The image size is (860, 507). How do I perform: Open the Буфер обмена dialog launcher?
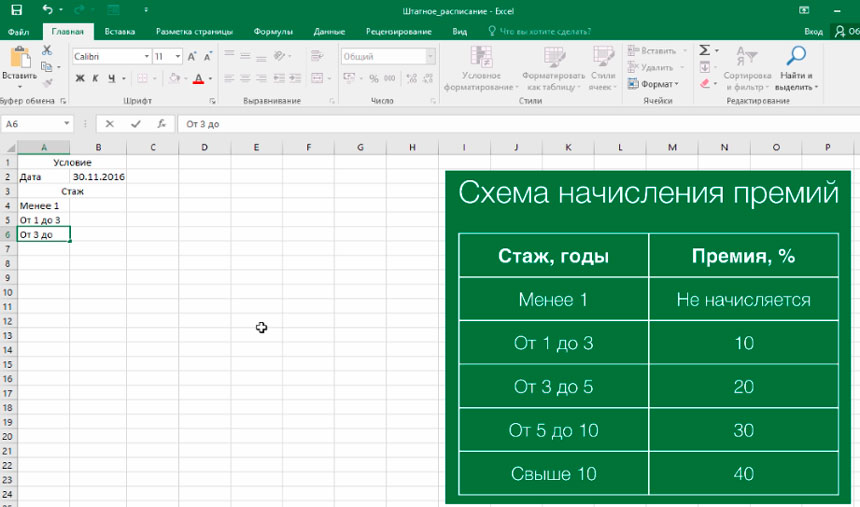63,101
